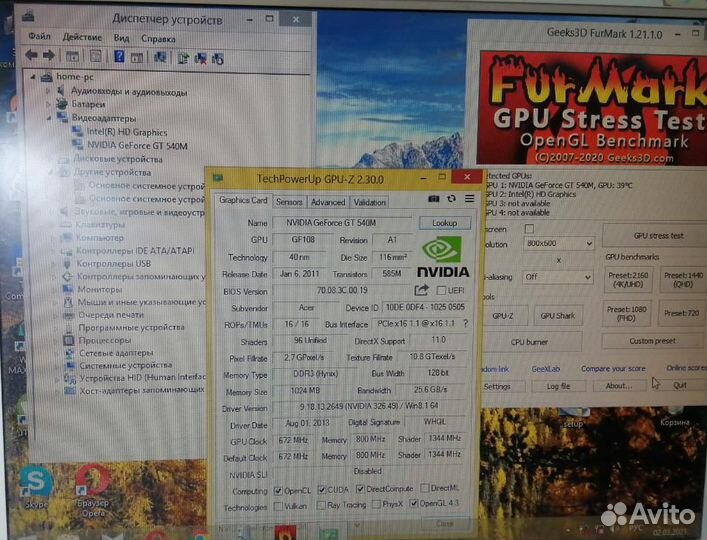Toggle the FurMark fullscreen checkbox
Viewport: 707px width, 540px height.
click(x=529, y=229)
